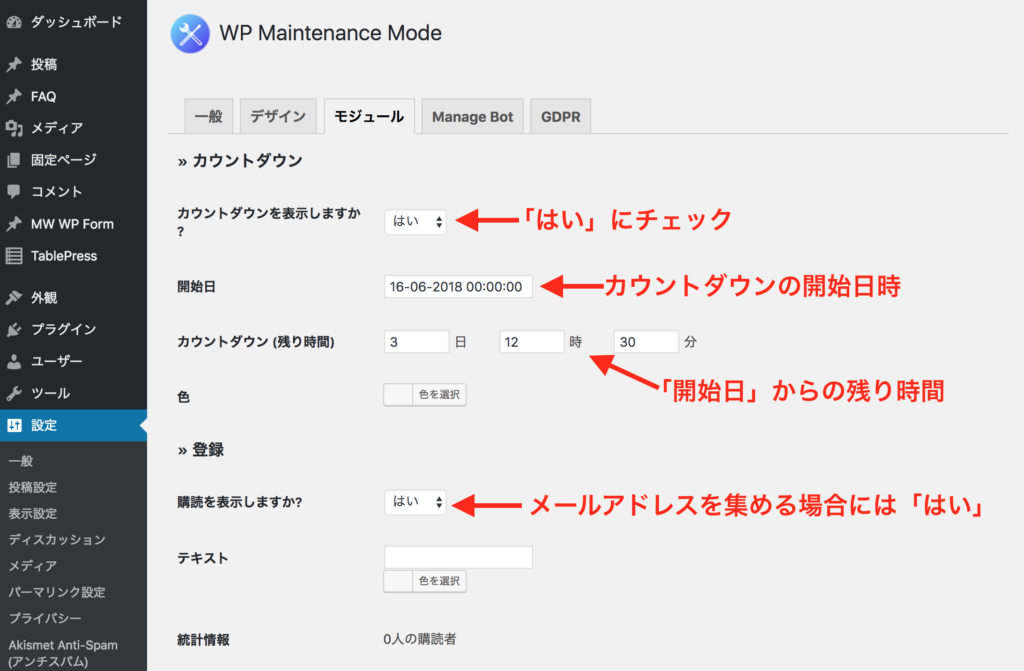Viewport: 1024px width, 671px height.
Task: Switch to the デザイン tab
Action: coord(278,117)
